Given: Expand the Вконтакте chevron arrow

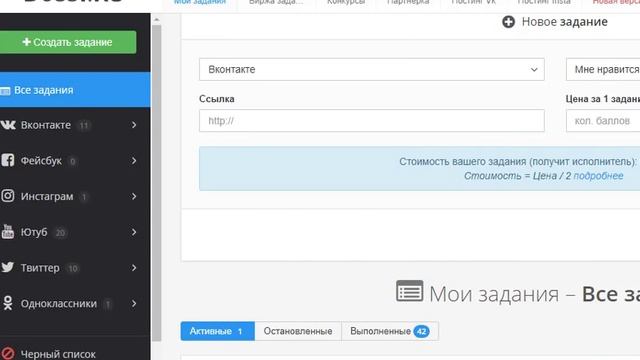Looking at the screenshot, I should coord(134,125).
